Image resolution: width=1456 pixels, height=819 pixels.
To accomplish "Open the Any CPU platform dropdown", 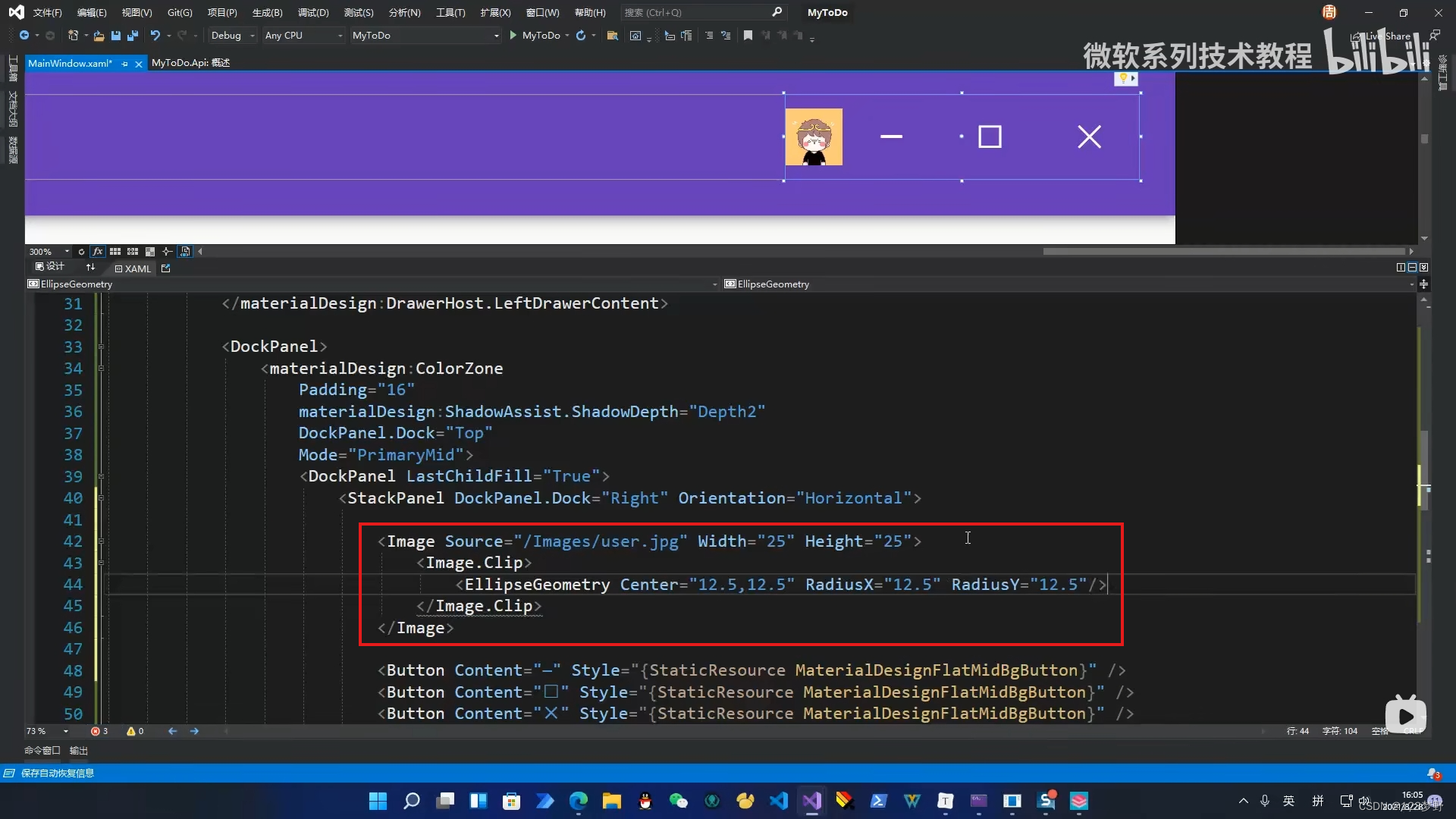I will pyautogui.click(x=303, y=36).
